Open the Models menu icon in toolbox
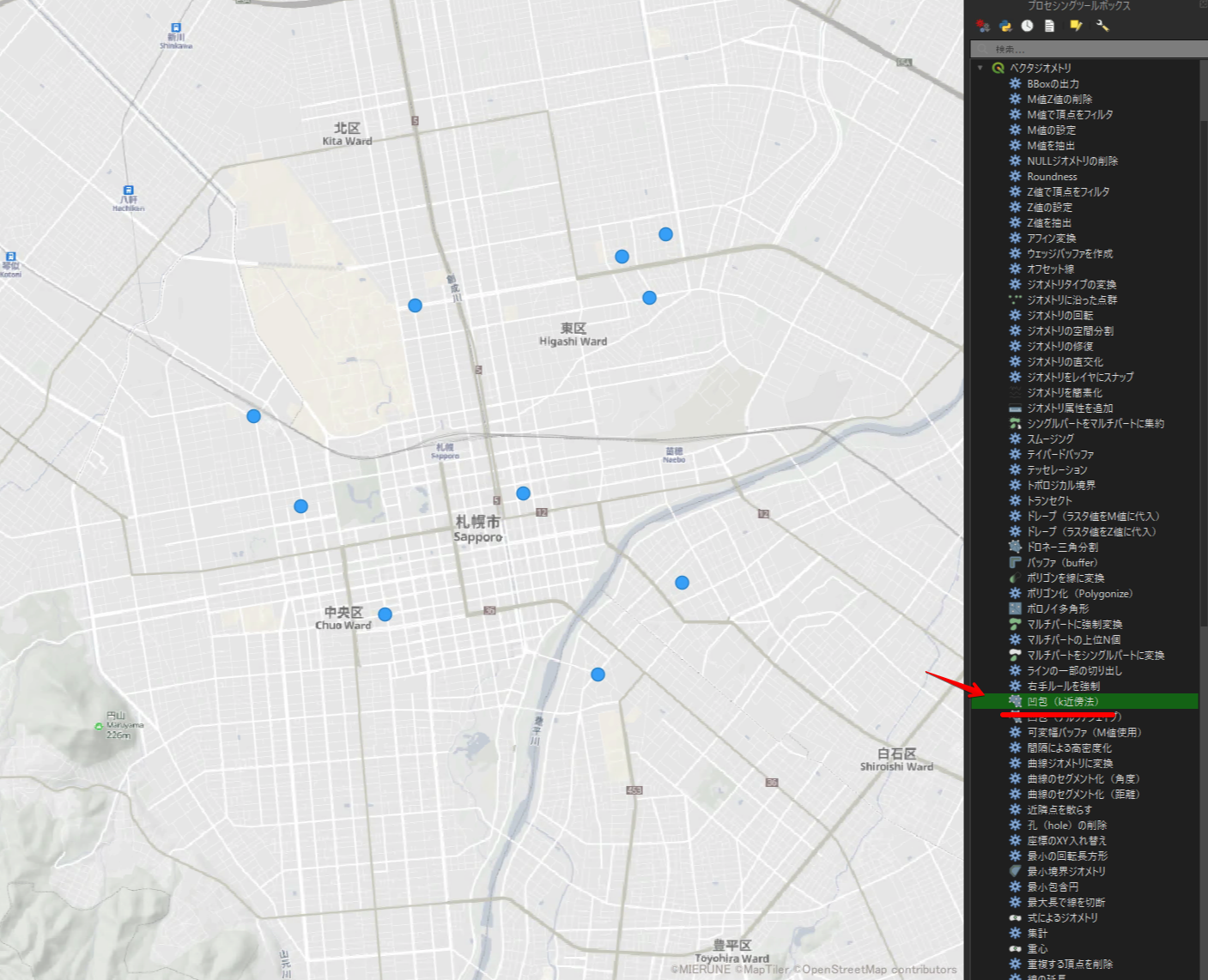This screenshot has height=980, width=1208. 983,26
